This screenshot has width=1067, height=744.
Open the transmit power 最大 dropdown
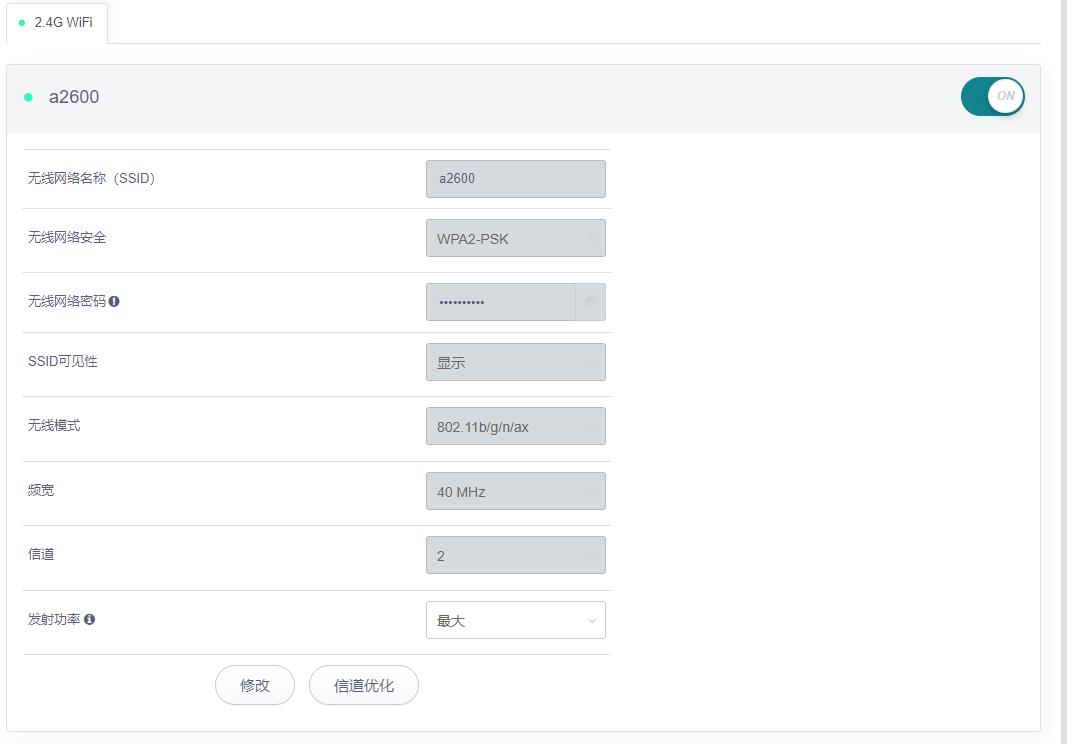[515, 620]
